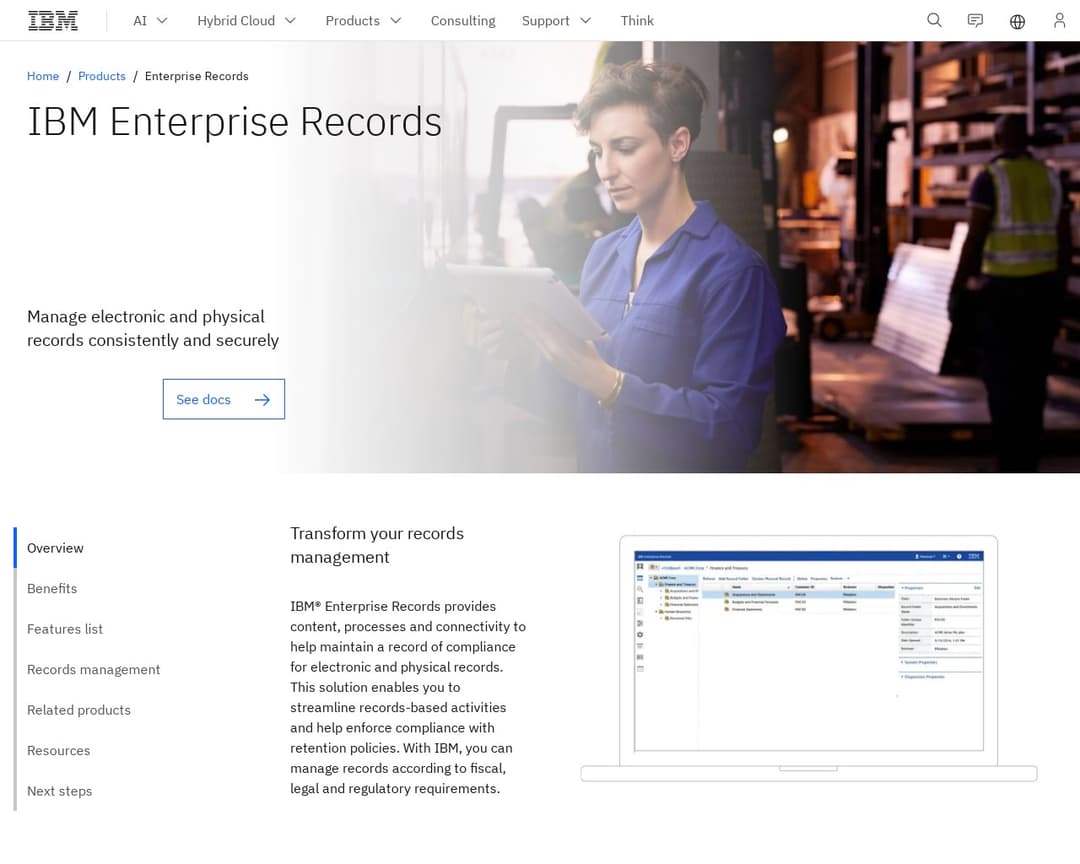Open the search icon

pyautogui.click(x=934, y=20)
